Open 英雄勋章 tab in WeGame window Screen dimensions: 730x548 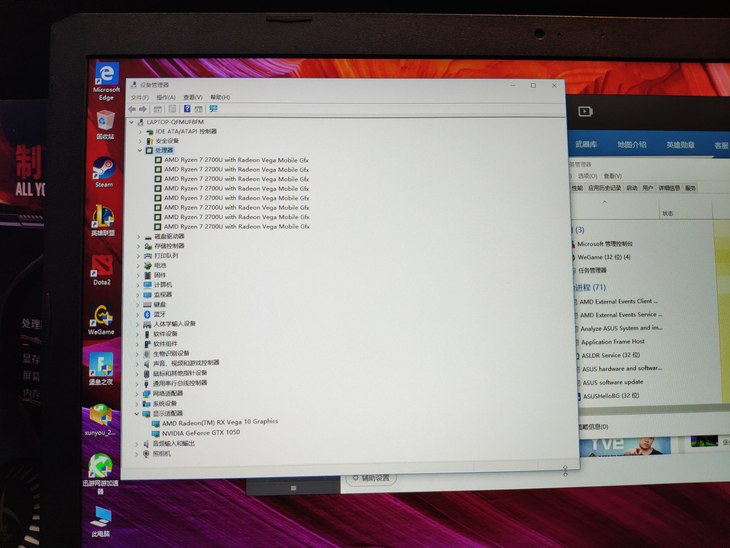[x=680, y=145]
